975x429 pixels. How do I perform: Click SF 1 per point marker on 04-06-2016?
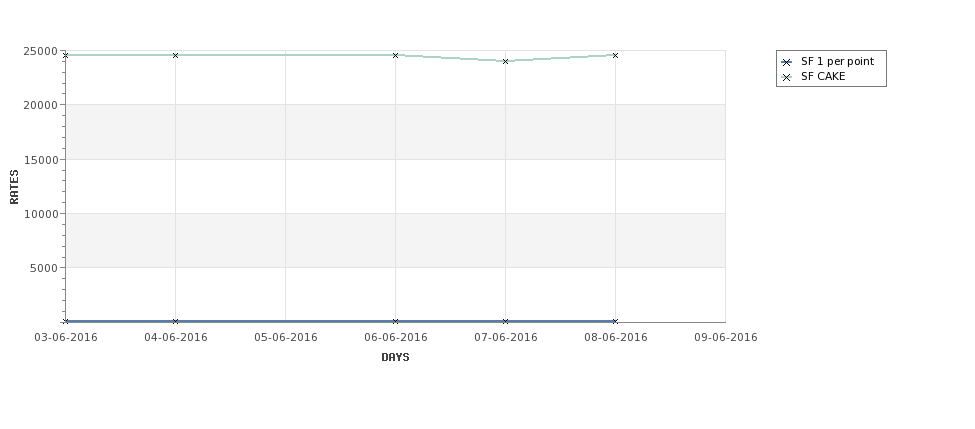coord(175,321)
